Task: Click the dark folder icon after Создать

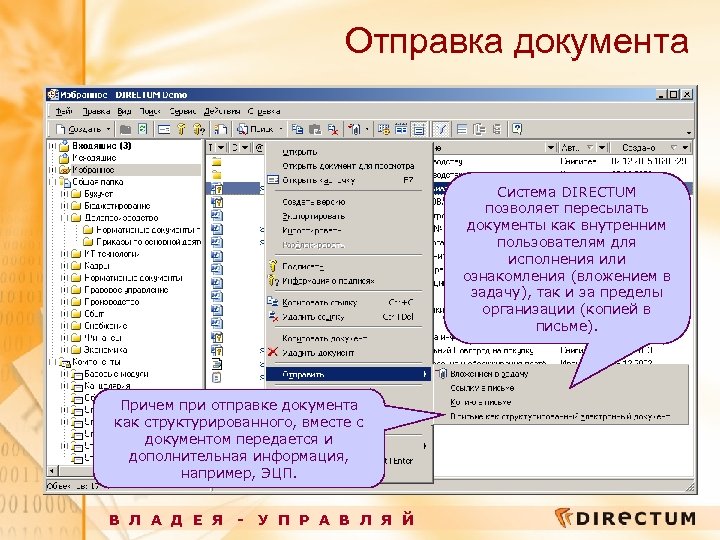Action: 125,129
